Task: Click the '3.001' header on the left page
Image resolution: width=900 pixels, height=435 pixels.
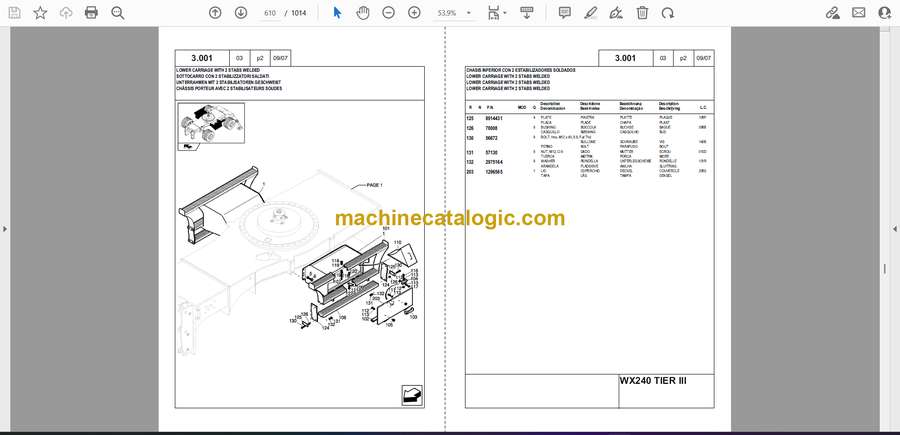Action: tap(202, 58)
